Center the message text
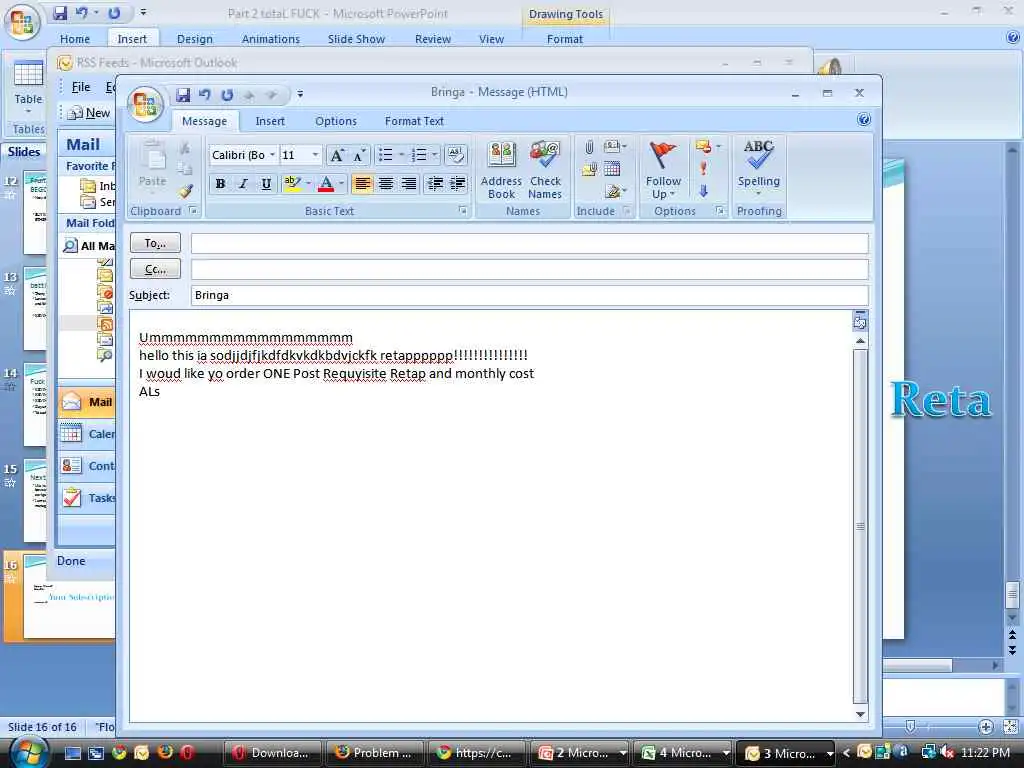The image size is (1024, 768). (385, 184)
